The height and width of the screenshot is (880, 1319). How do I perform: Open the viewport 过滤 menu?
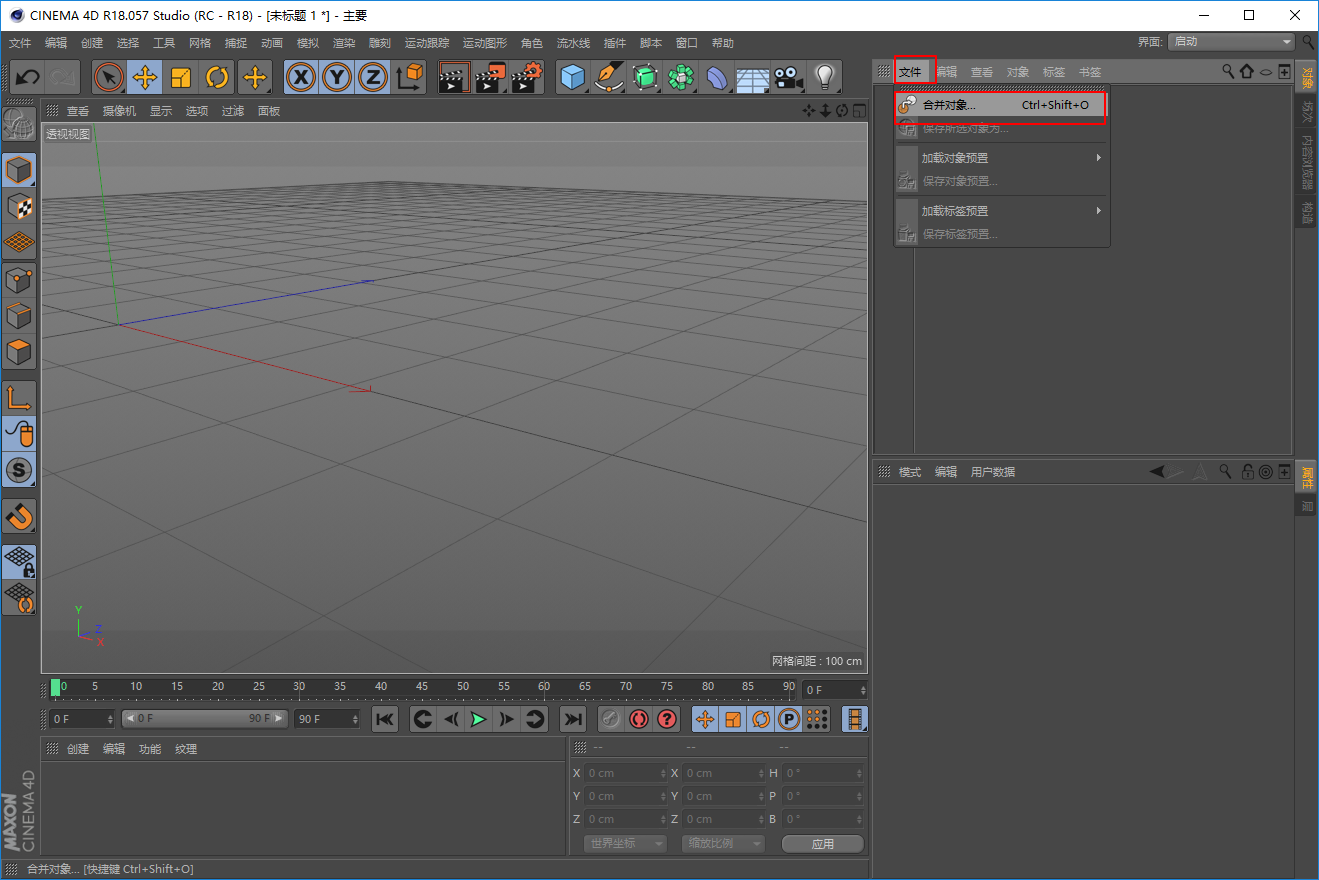click(x=233, y=111)
